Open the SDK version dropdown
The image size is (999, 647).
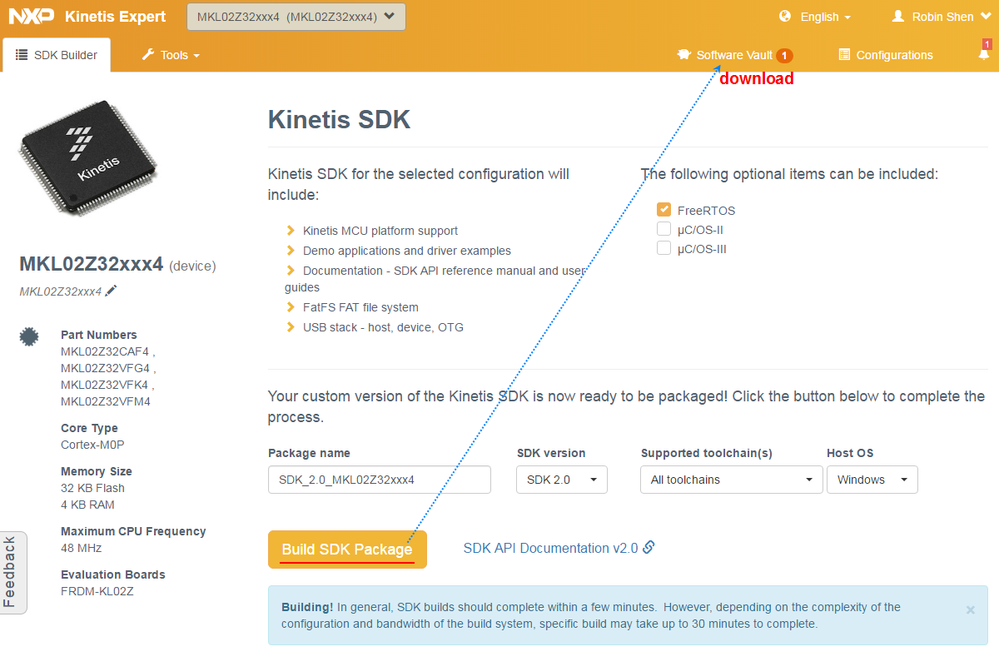[x=562, y=480]
